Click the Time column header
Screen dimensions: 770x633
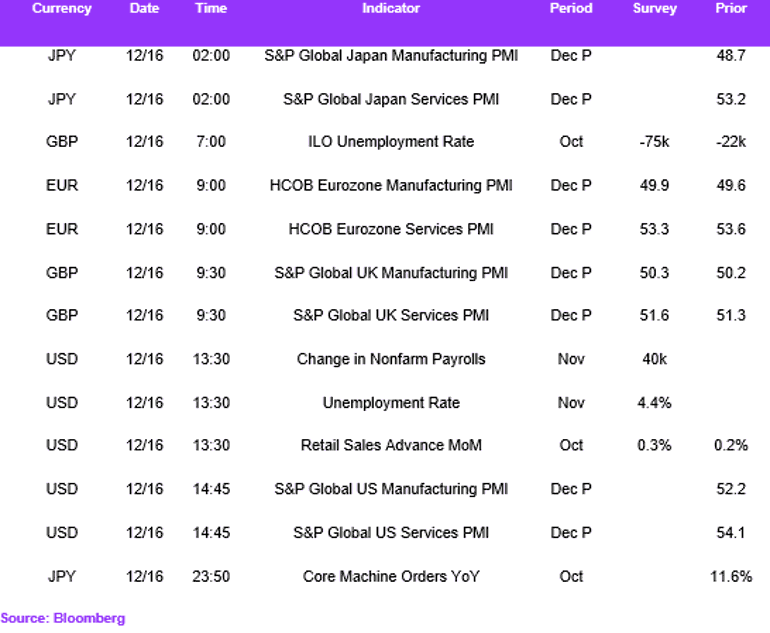(211, 8)
